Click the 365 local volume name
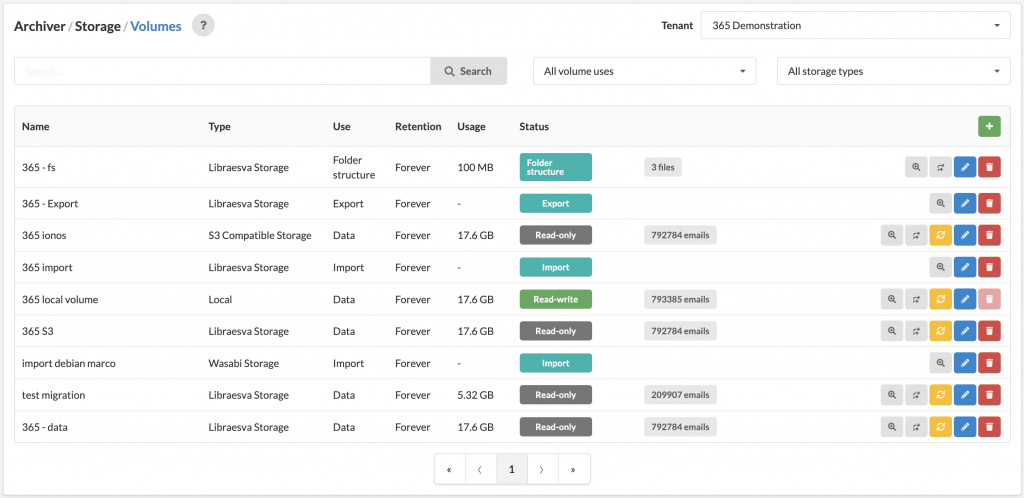This screenshot has width=1024, height=498. point(60,300)
